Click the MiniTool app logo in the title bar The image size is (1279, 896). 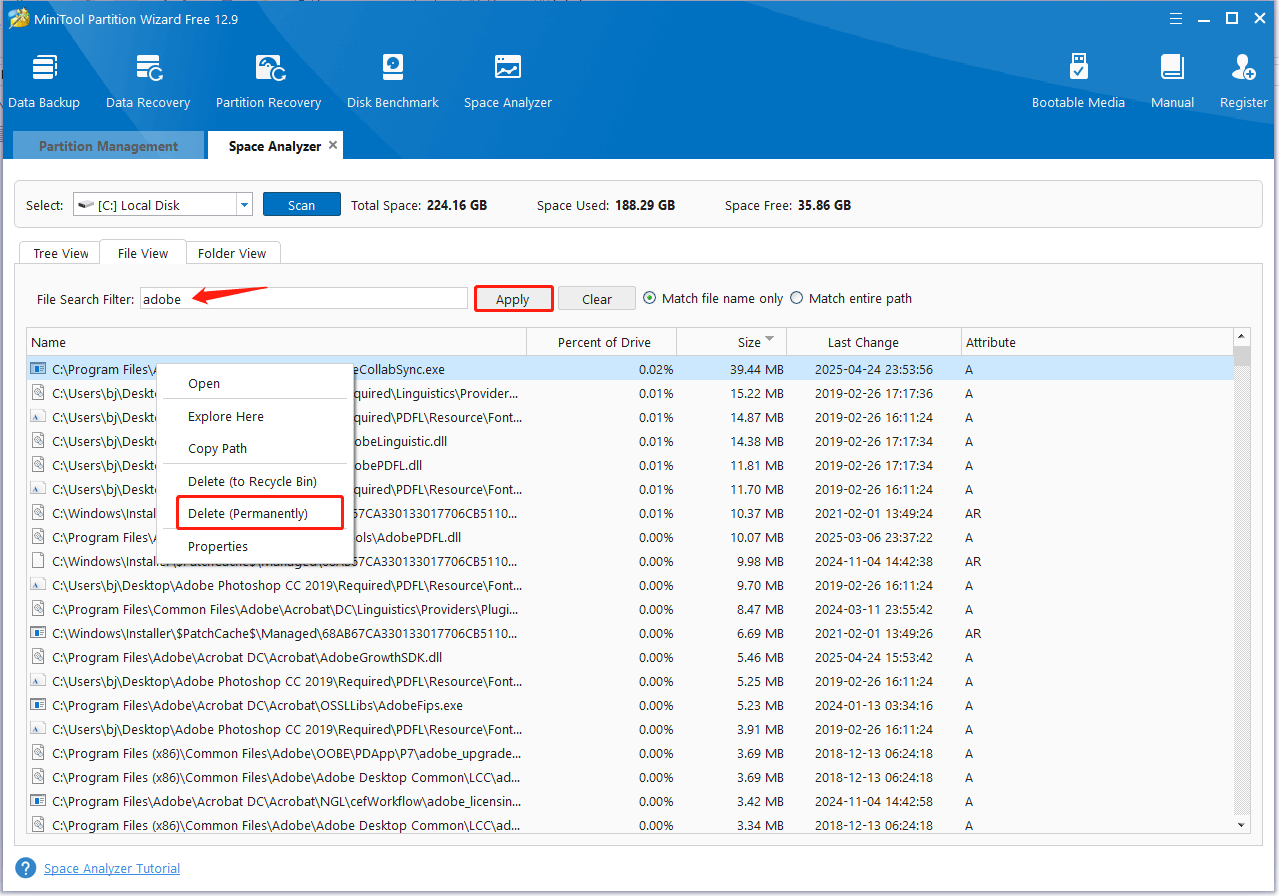(x=18, y=18)
